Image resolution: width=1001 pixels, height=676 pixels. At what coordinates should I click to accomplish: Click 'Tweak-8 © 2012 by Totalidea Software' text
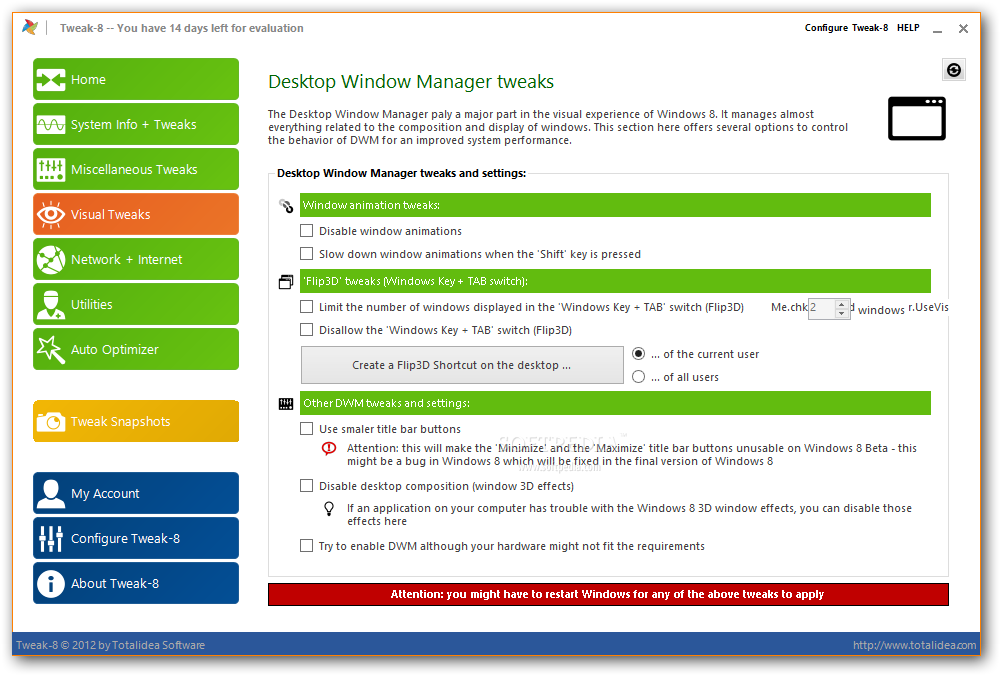click(110, 645)
